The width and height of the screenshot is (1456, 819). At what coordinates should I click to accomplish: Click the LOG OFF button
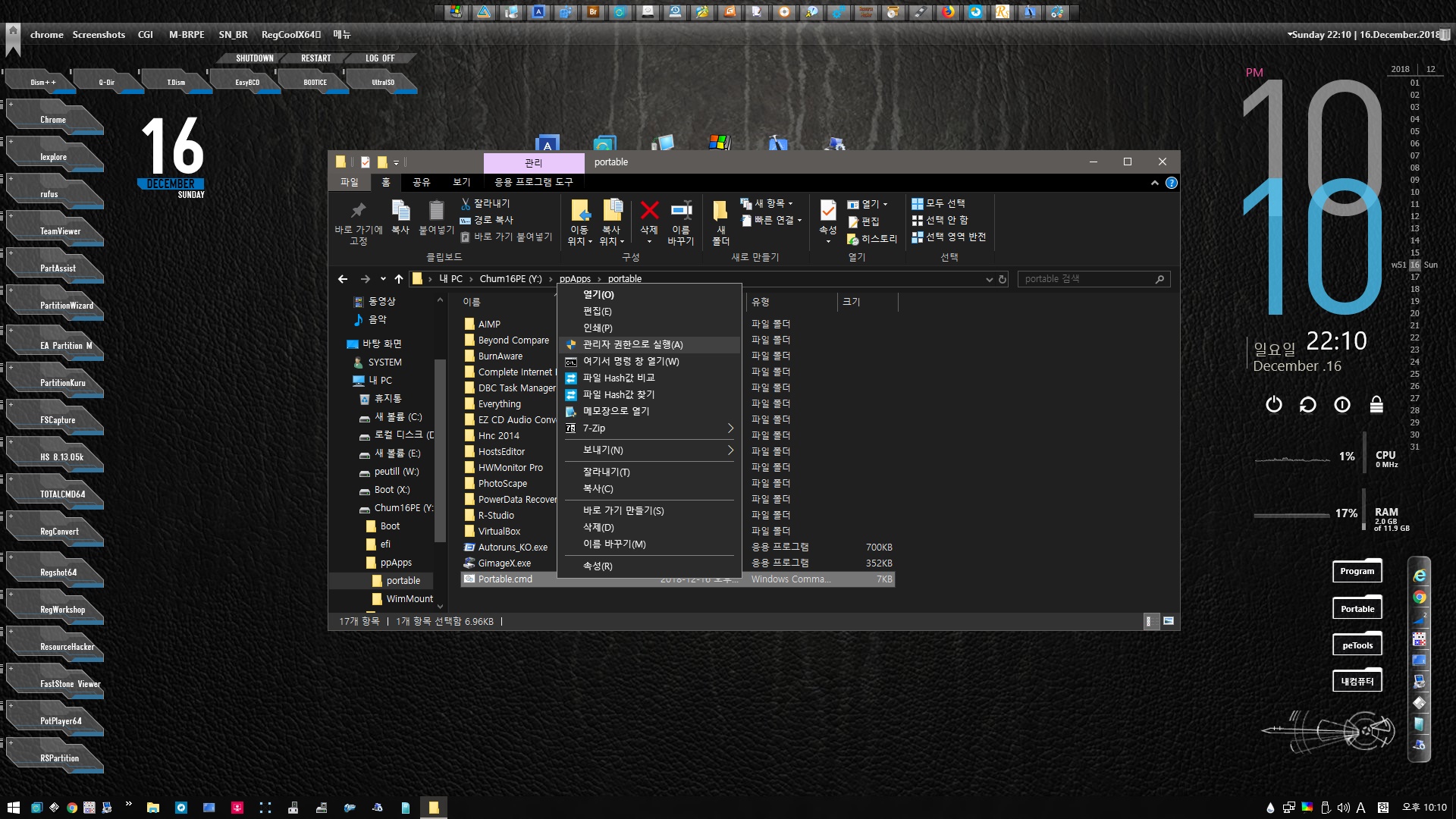(x=380, y=58)
